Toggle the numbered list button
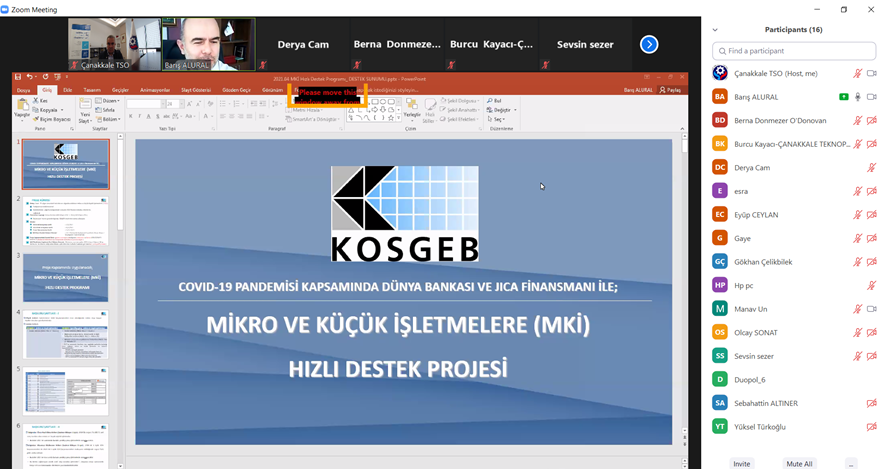 (239, 104)
